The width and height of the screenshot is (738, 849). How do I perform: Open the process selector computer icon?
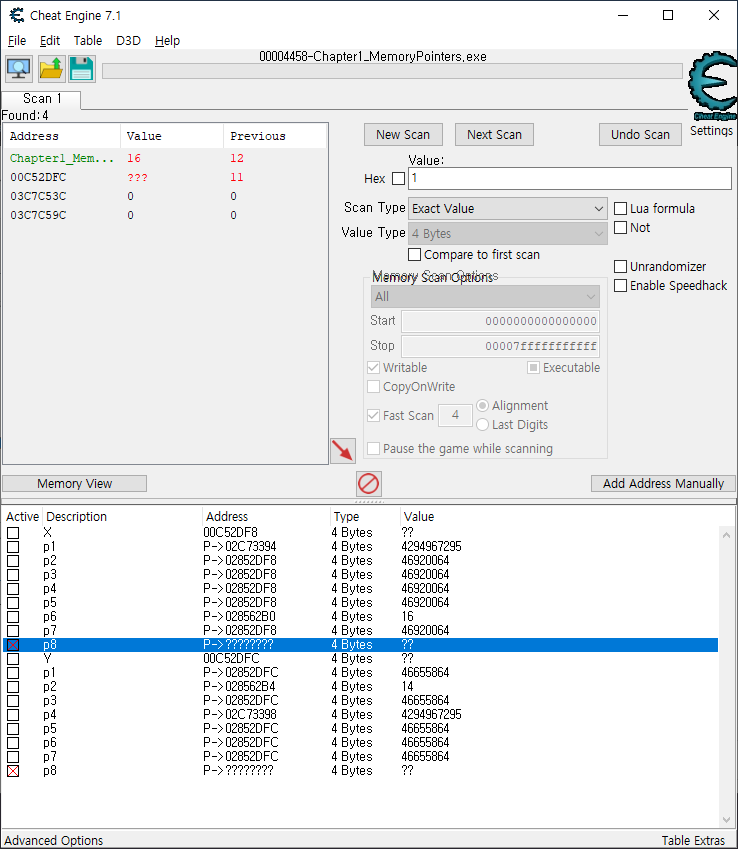(x=19, y=69)
